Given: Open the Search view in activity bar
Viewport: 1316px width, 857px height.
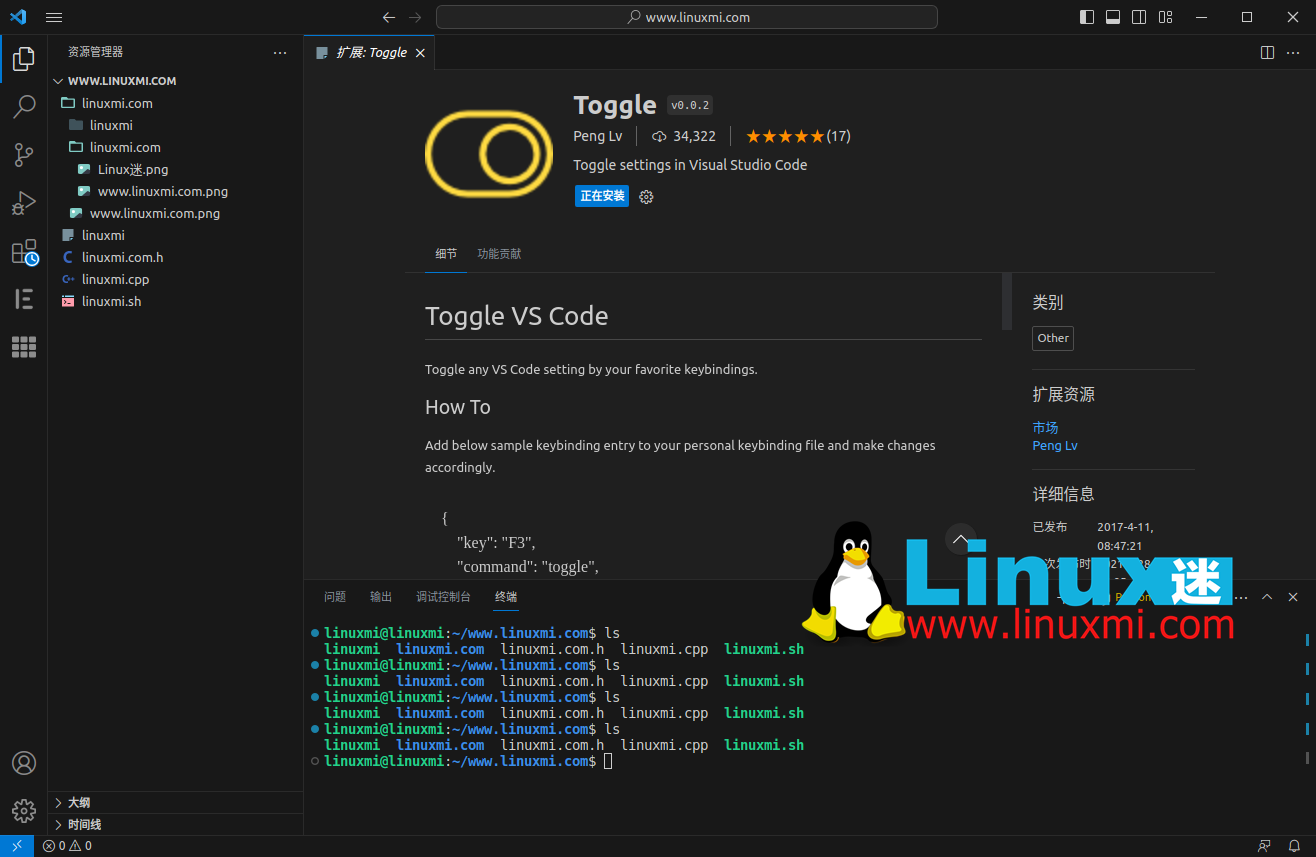Looking at the screenshot, I should [x=24, y=107].
